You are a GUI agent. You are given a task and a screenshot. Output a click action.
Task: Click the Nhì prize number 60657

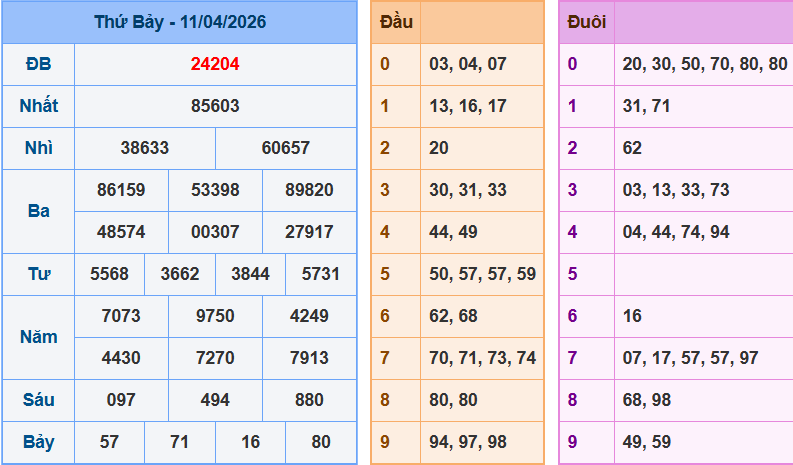[286, 148]
